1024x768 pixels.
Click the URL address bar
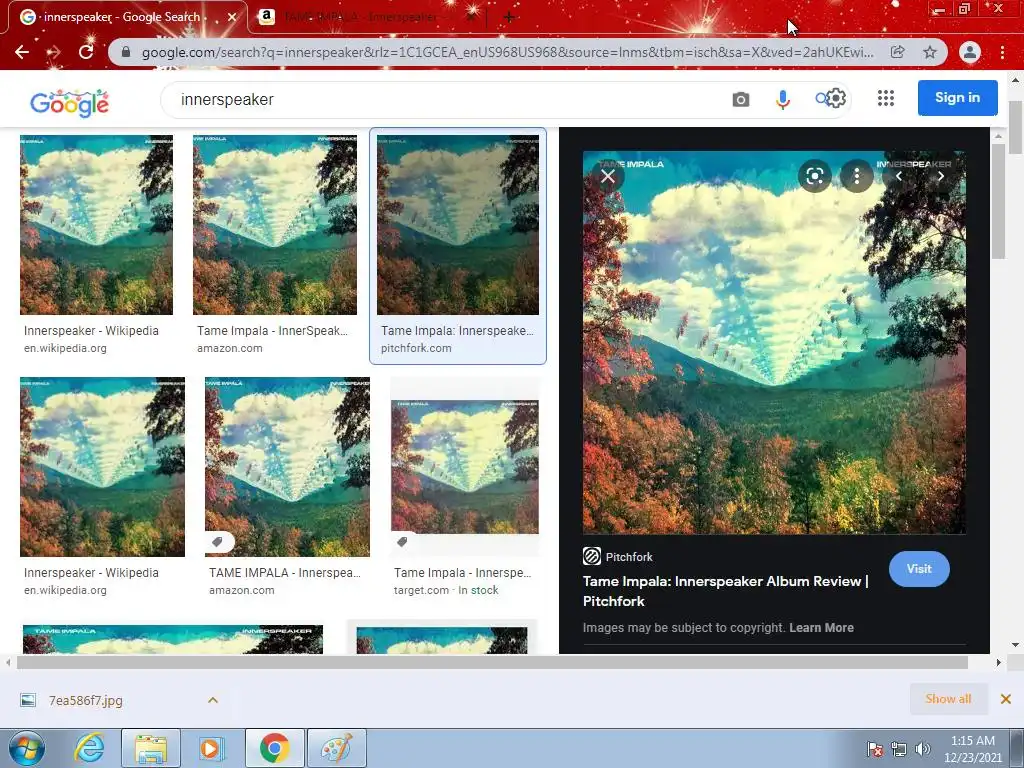pos(507,52)
